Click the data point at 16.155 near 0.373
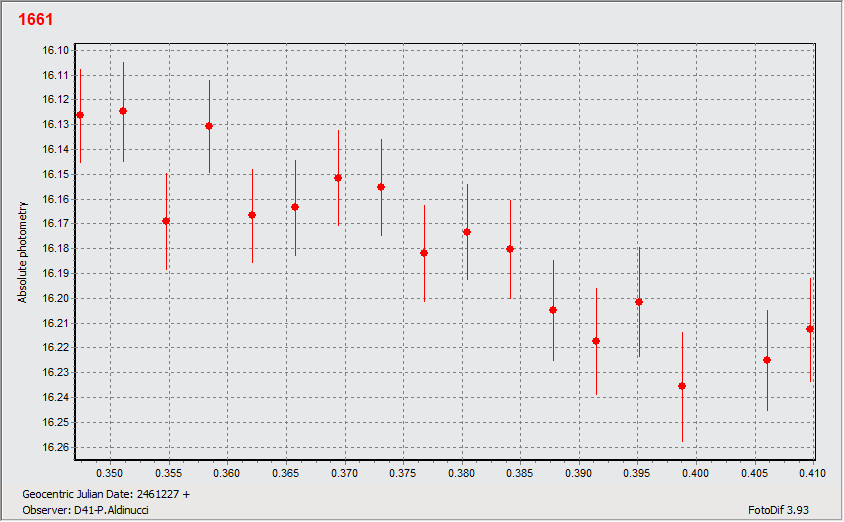The width and height of the screenshot is (844, 522). [381, 187]
